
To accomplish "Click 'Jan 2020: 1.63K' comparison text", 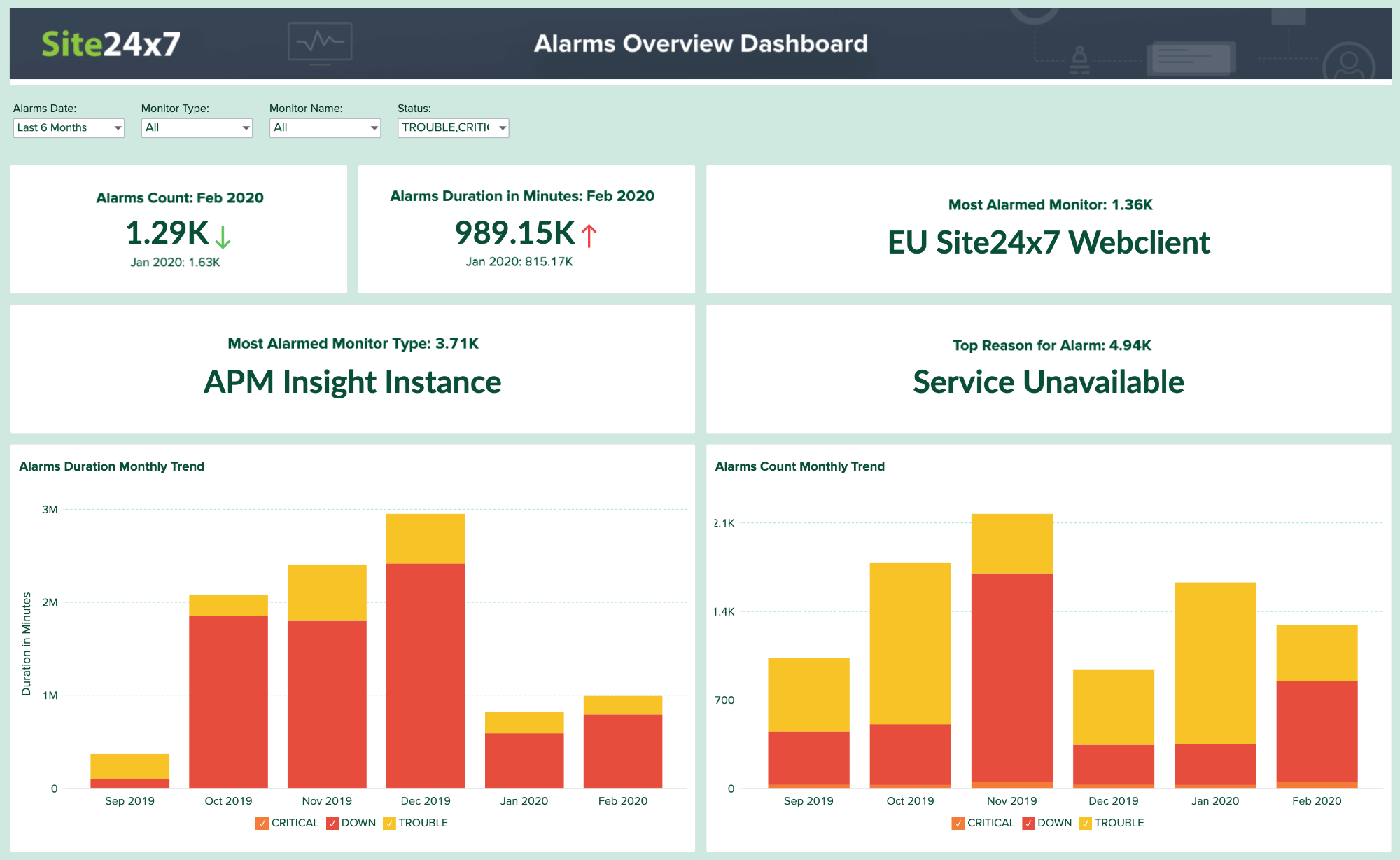I will point(175,262).
